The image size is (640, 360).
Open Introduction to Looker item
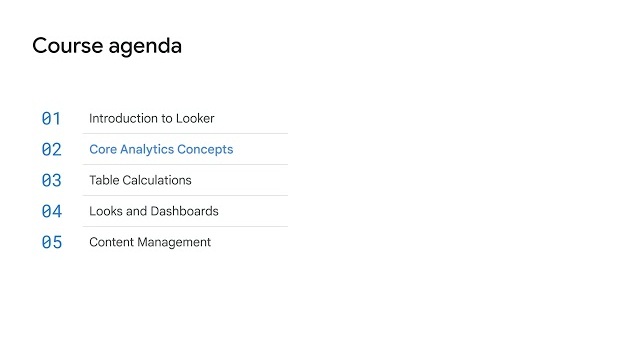[x=151, y=118]
